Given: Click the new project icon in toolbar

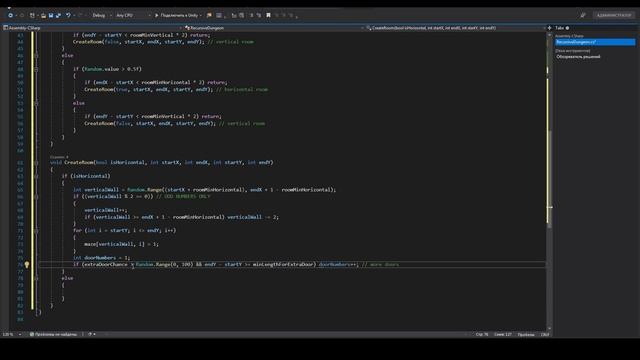Looking at the screenshot, I should pyautogui.click(x=32, y=16).
